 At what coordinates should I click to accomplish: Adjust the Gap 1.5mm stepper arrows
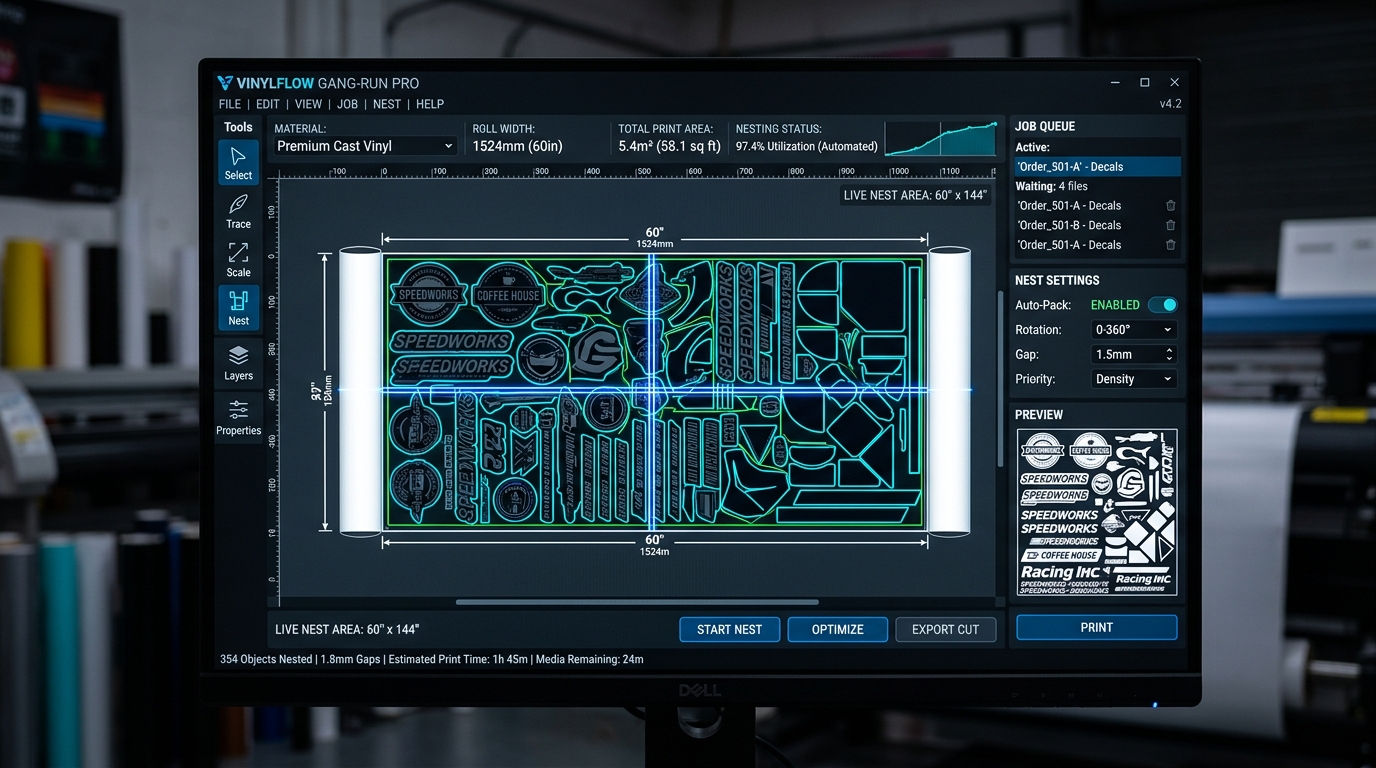point(1169,354)
